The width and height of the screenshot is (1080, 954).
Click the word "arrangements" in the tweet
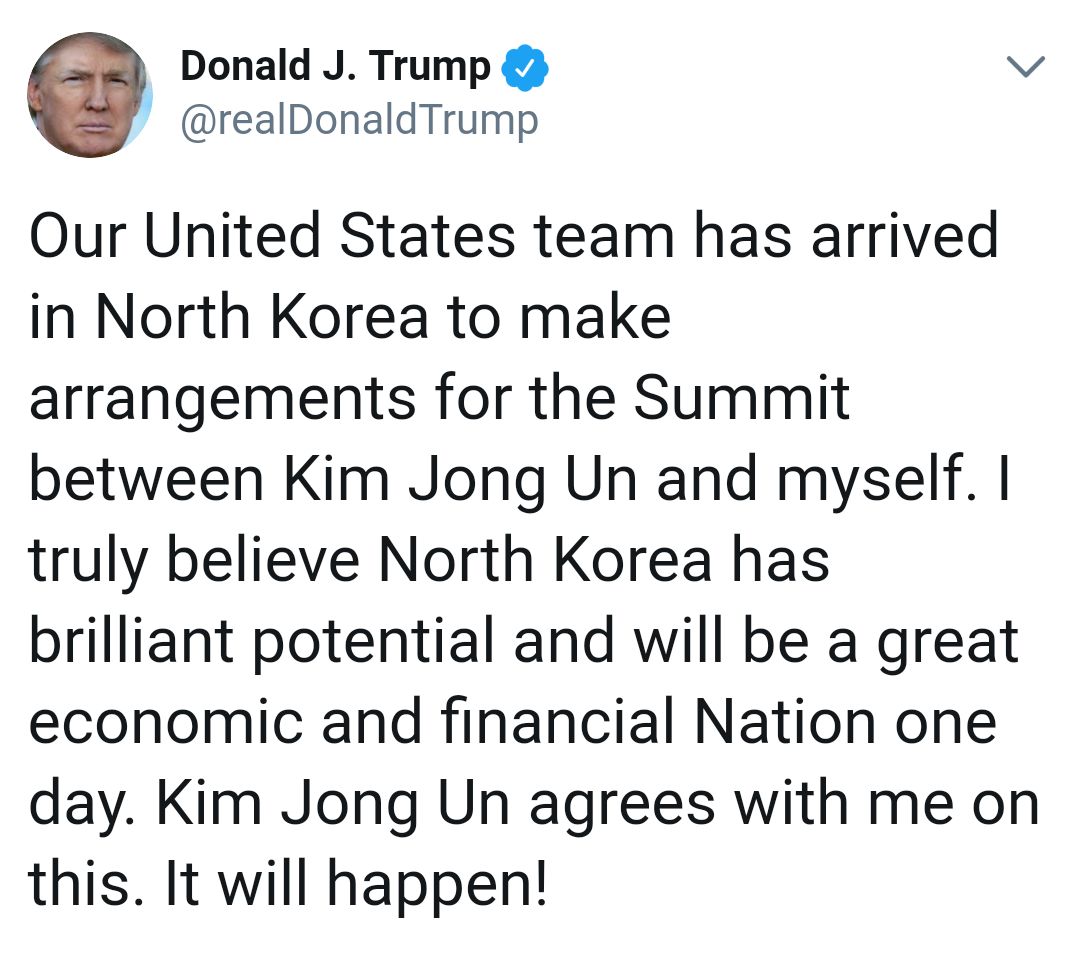click(222, 400)
